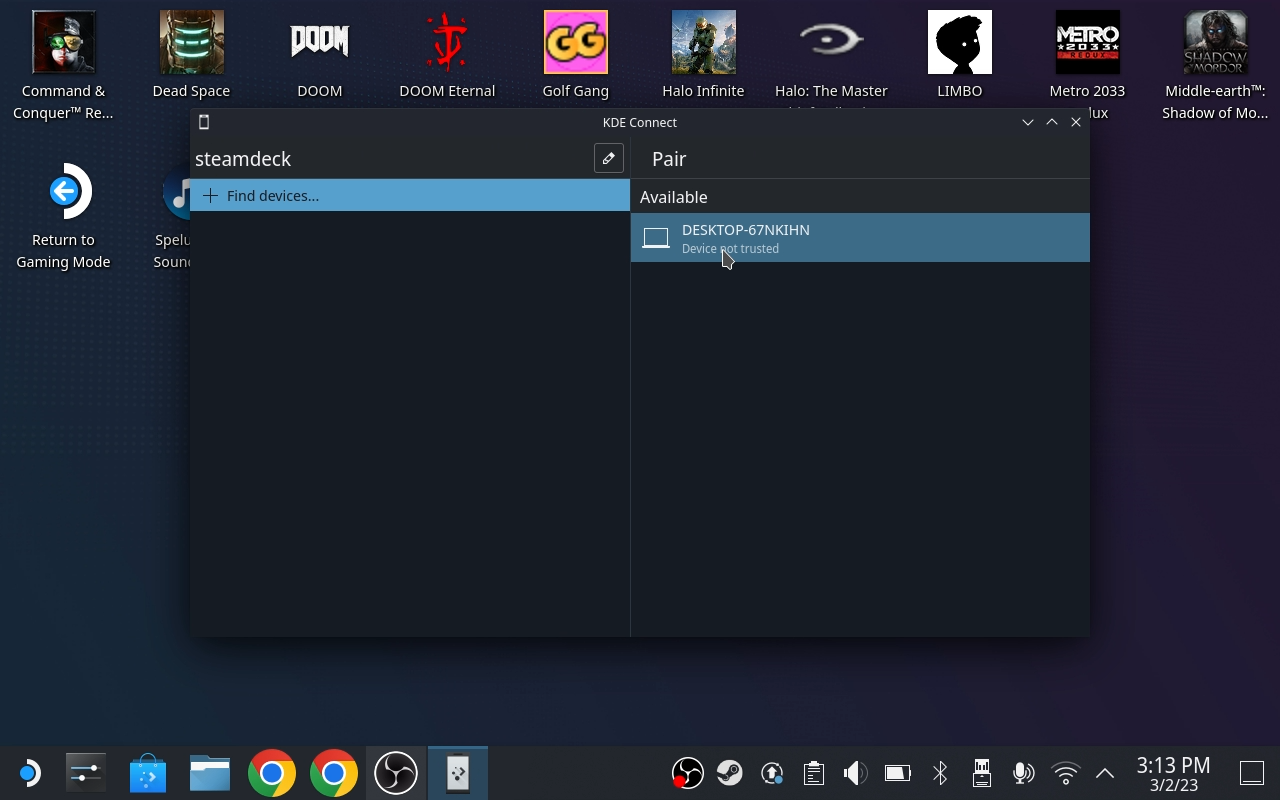
Task: Click the OBS recording tray icon
Action: 687,773
